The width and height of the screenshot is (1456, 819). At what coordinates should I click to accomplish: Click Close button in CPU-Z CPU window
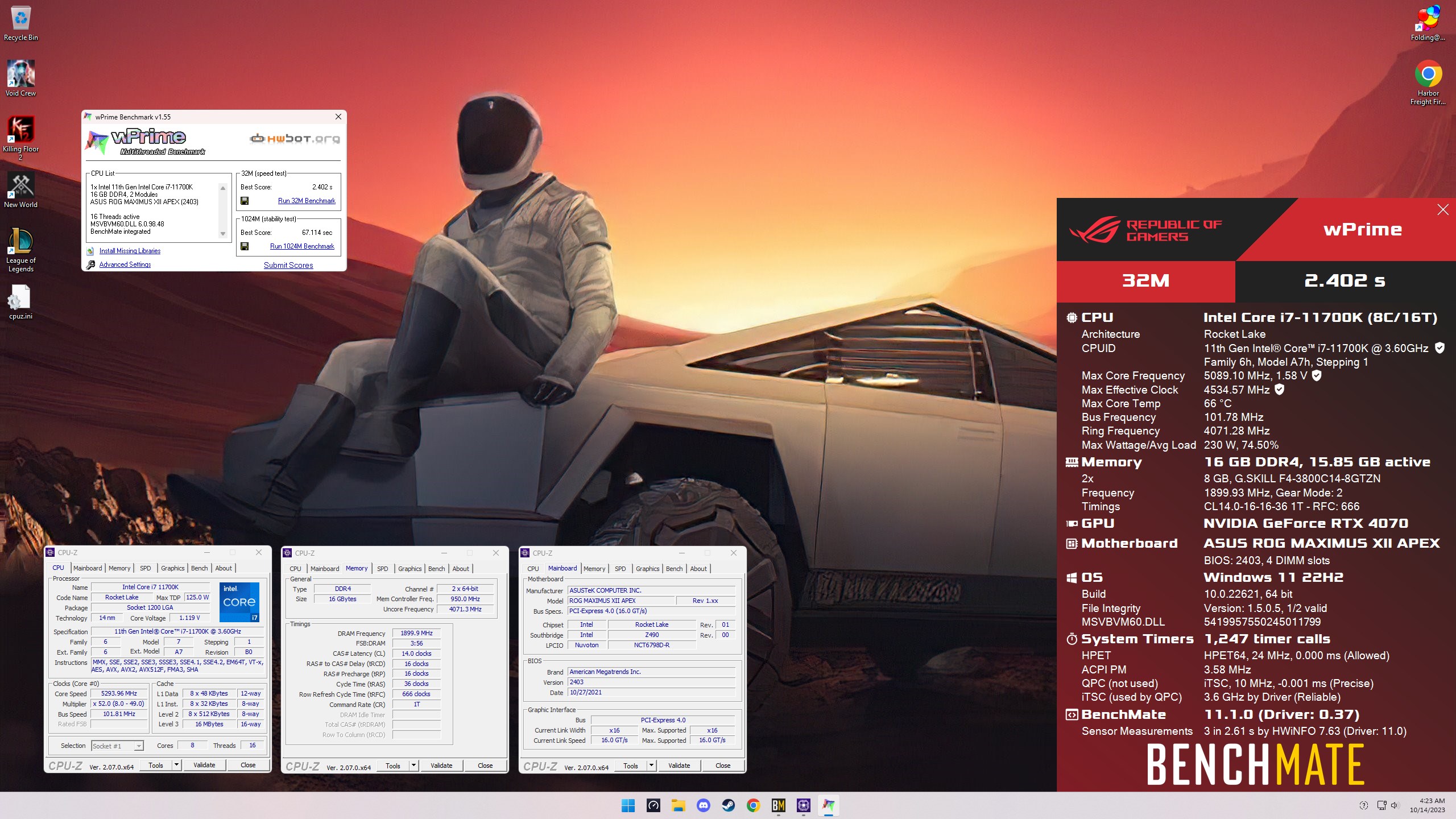click(248, 765)
